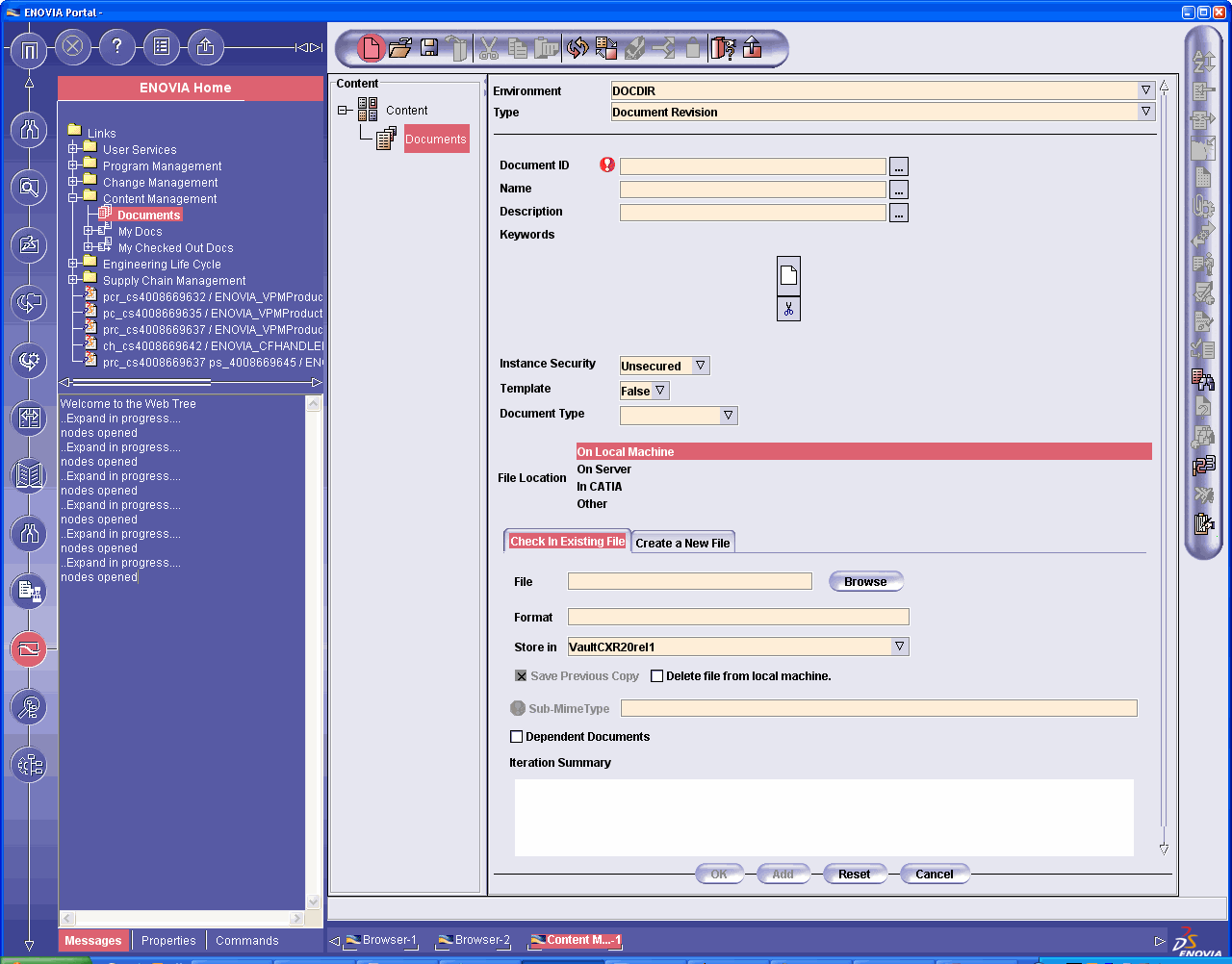Open the help question mark icon

(117, 46)
